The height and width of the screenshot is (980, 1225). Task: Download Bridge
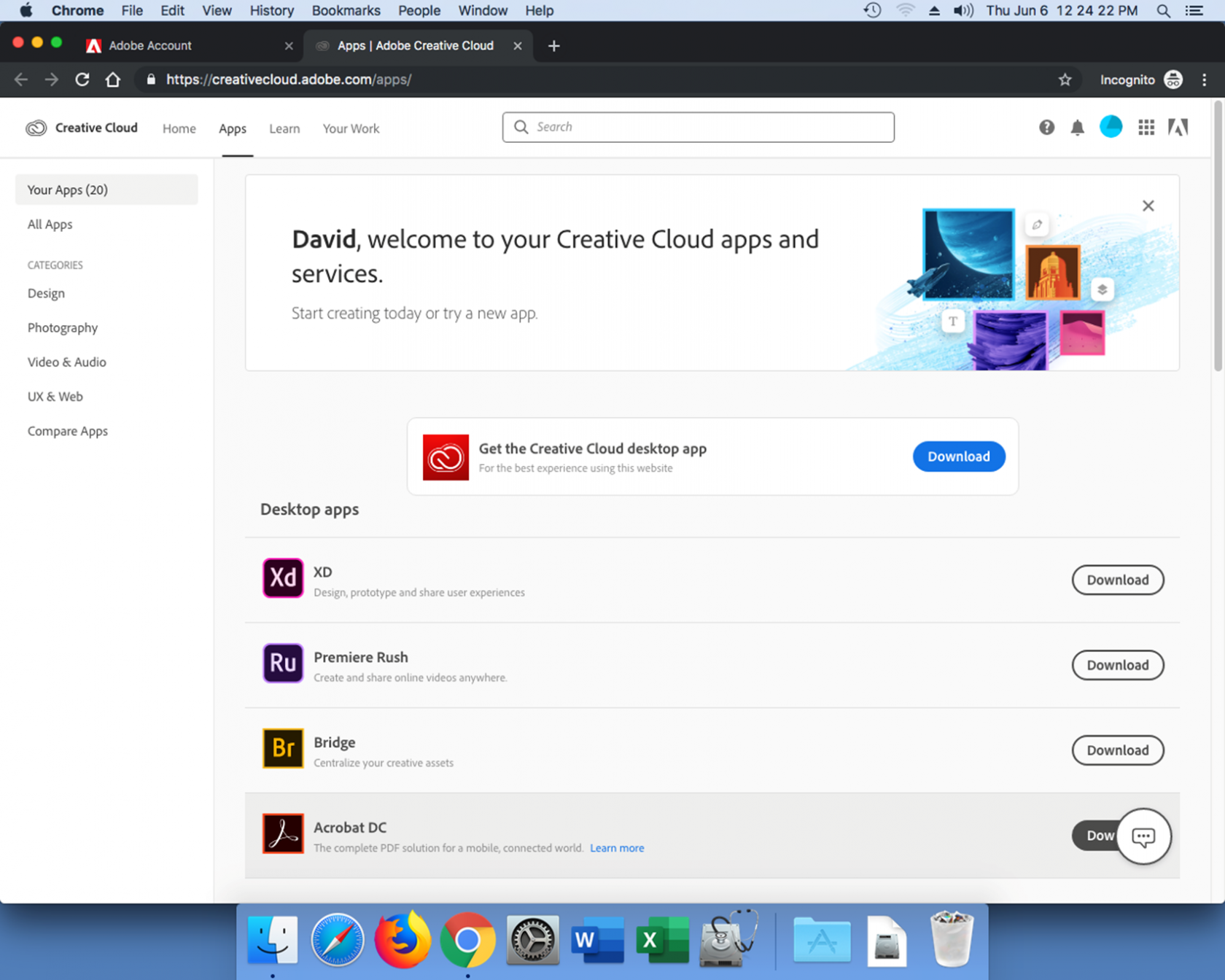1117,750
